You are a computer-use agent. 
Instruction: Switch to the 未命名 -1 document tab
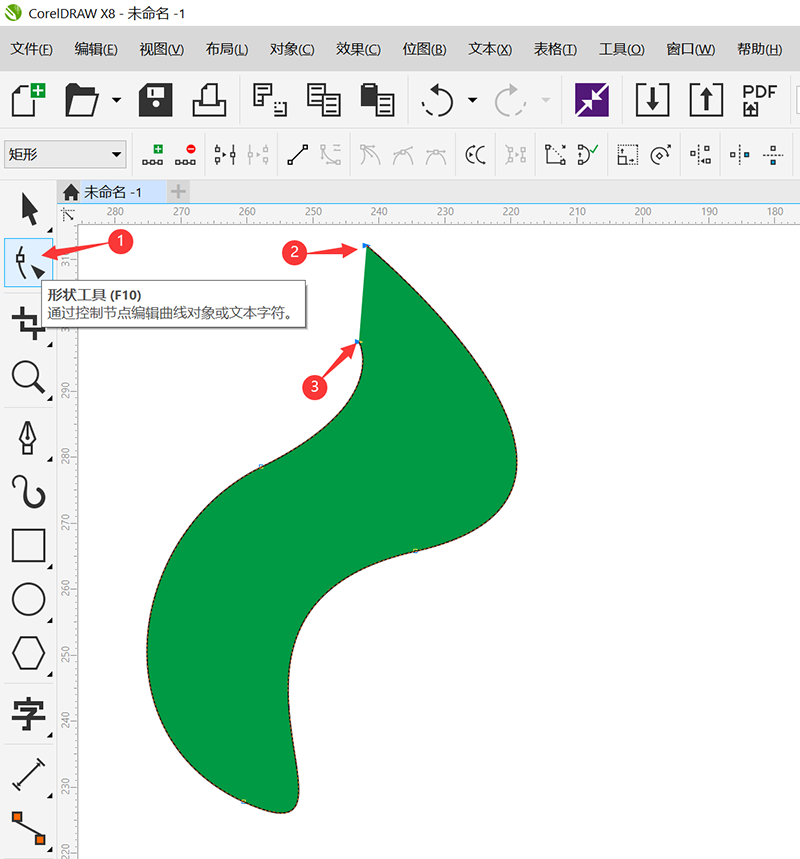[x=110, y=192]
